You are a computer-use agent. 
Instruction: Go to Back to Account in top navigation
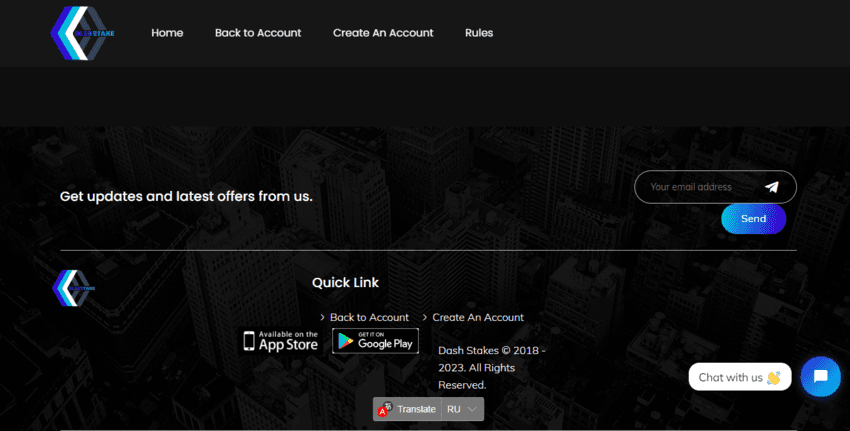pos(257,33)
